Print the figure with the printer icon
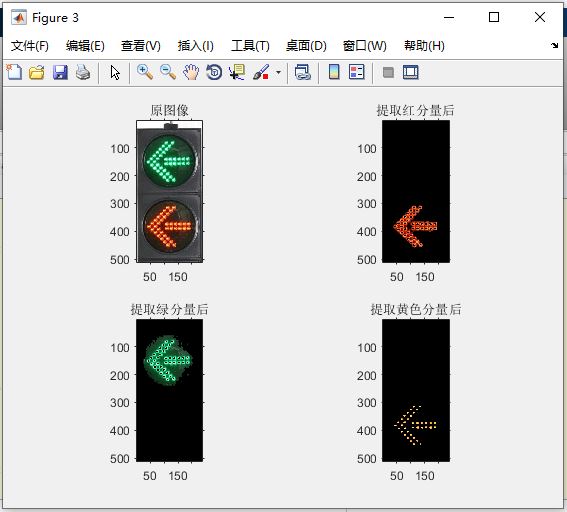The height and width of the screenshot is (512, 567). click(x=83, y=72)
